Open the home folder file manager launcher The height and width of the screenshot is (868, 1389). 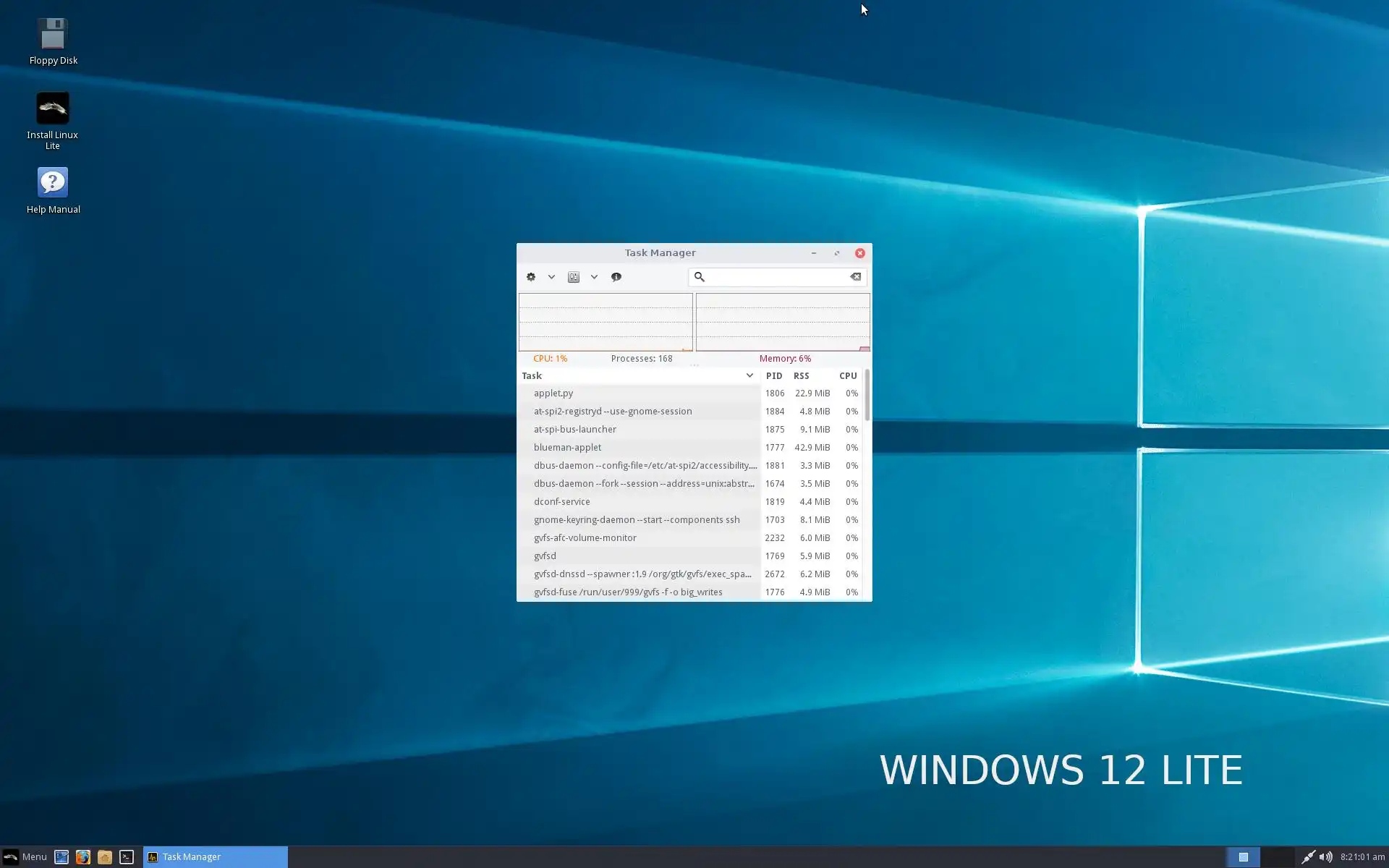point(105,857)
